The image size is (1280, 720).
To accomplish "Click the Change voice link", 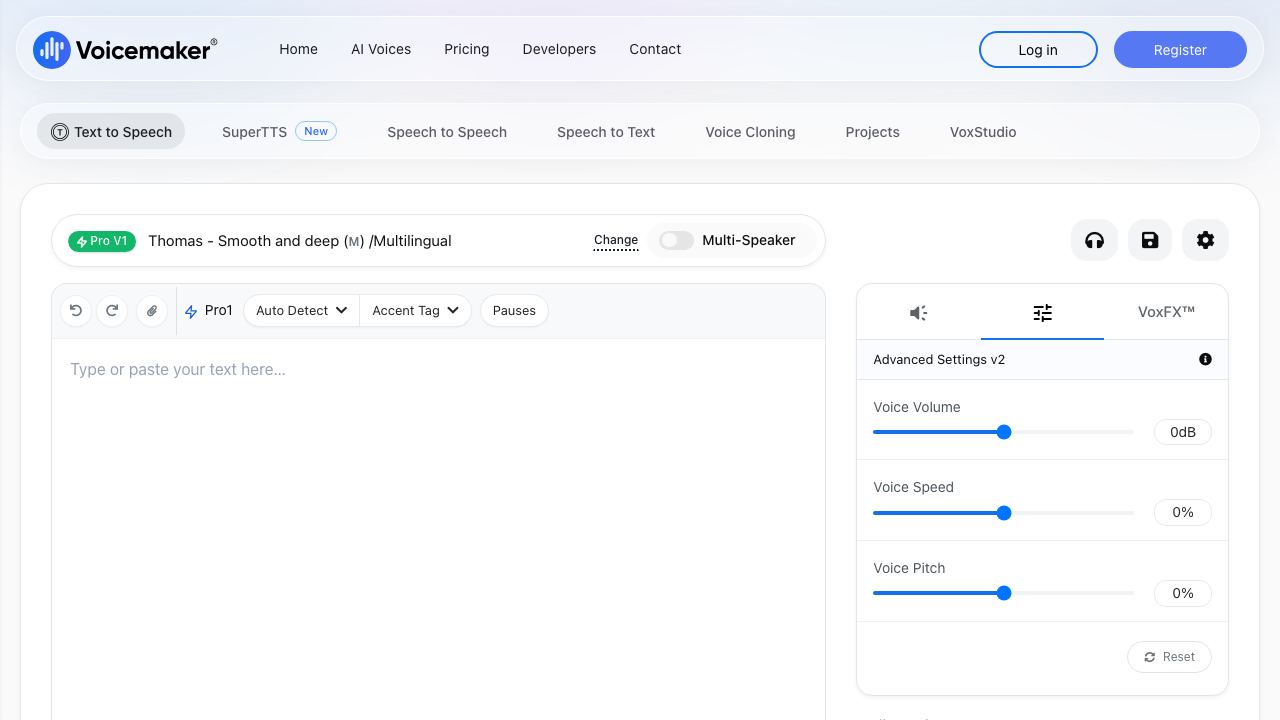I will coord(616,240).
